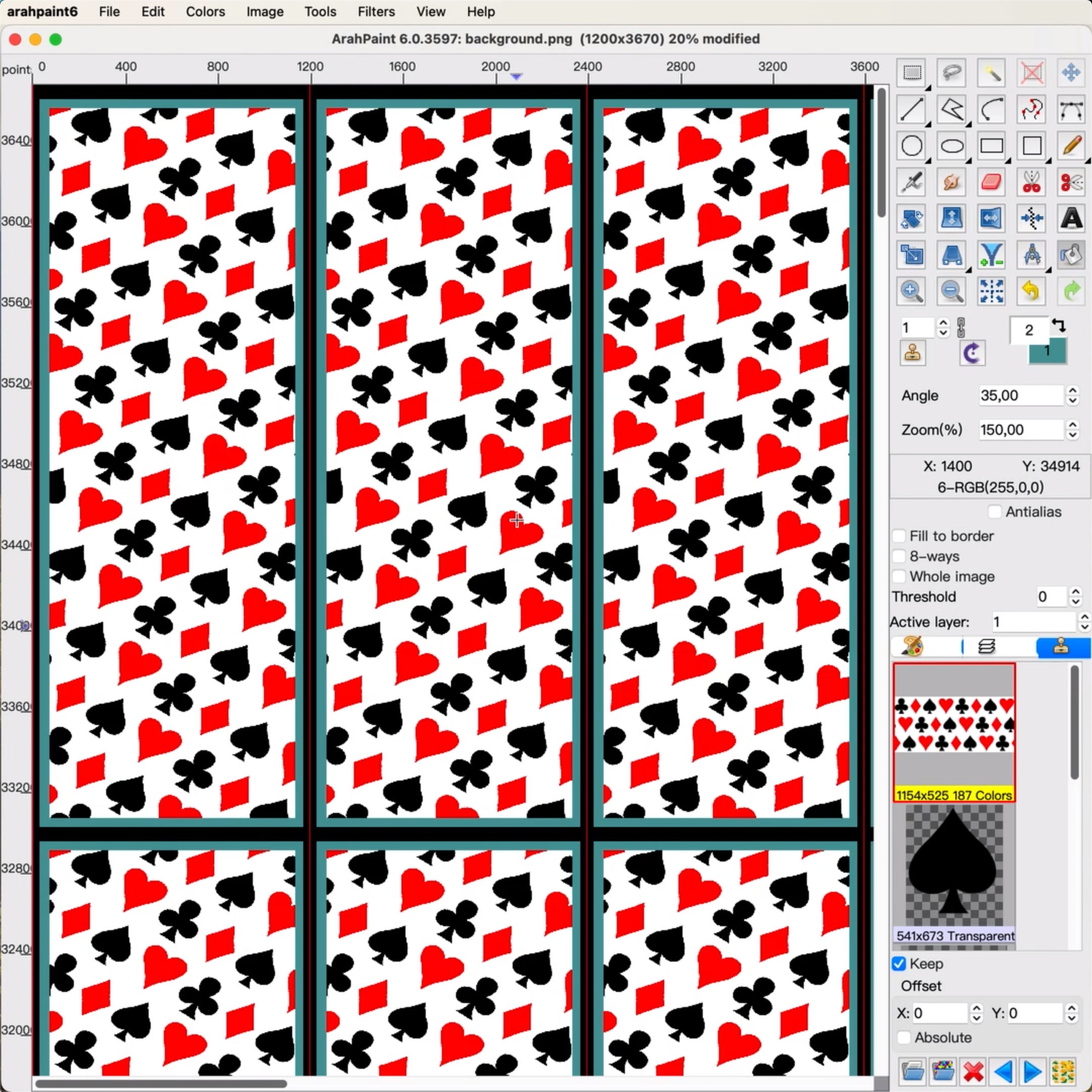Open the Filters menu
Viewport: 1092px width, 1092px height.
[x=376, y=11]
